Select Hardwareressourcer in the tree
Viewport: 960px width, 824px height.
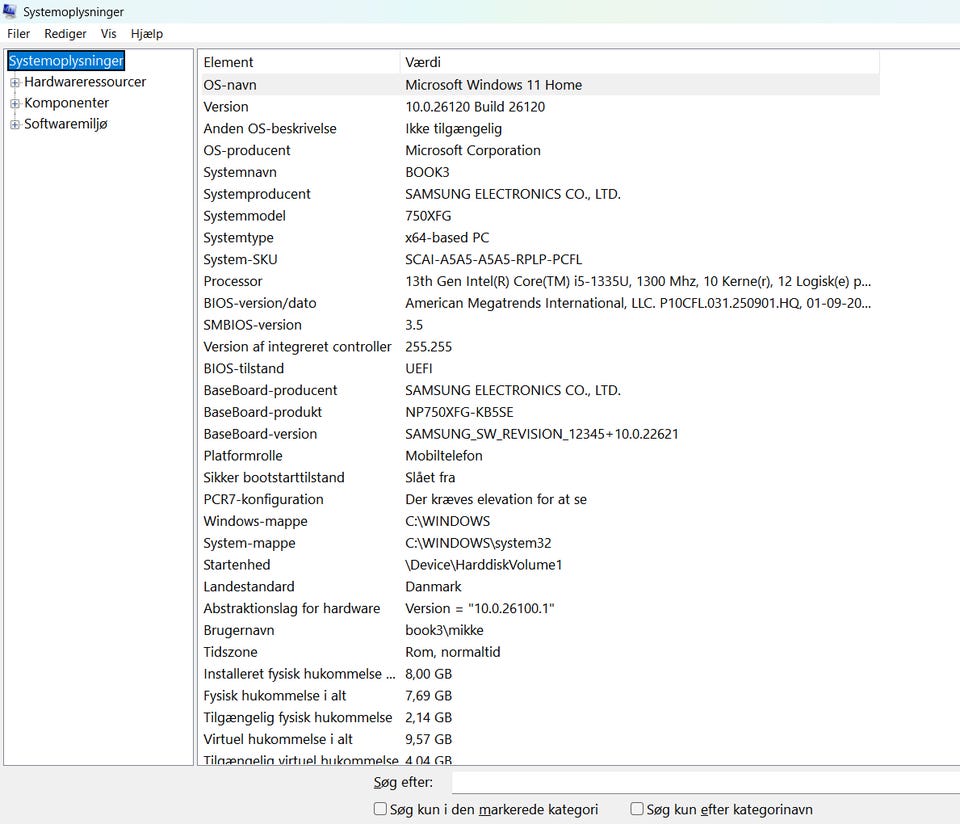[x=85, y=82]
